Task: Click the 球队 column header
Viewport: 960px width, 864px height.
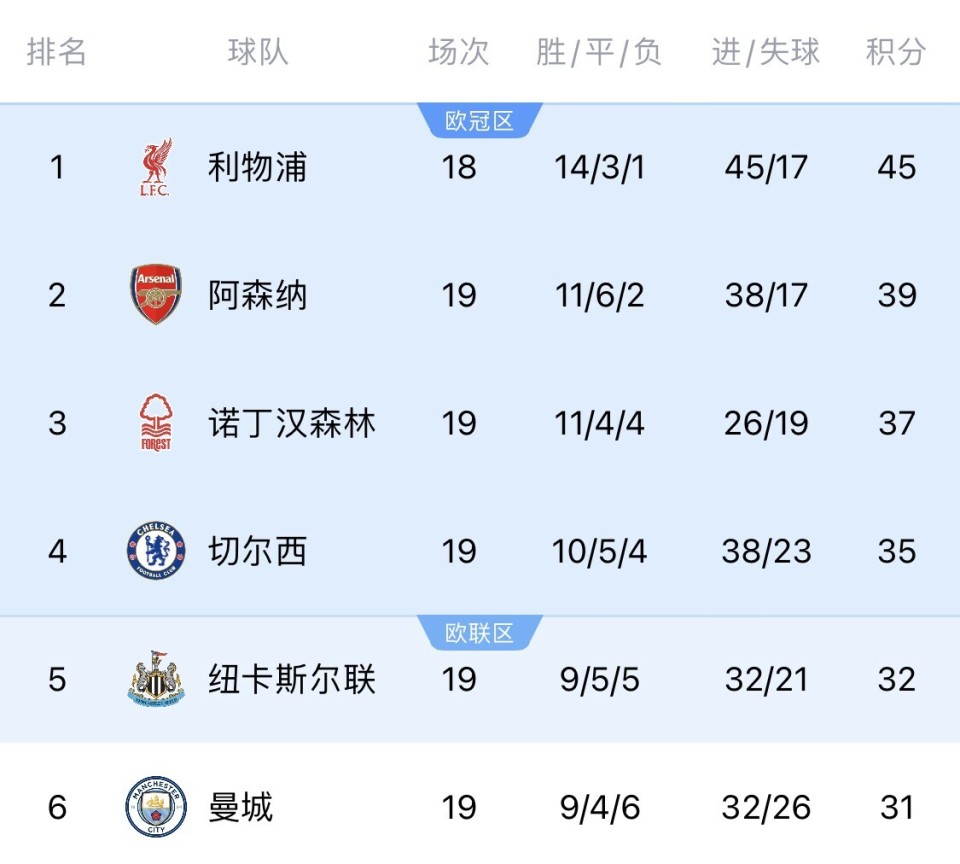Action: [x=258, y=52]
